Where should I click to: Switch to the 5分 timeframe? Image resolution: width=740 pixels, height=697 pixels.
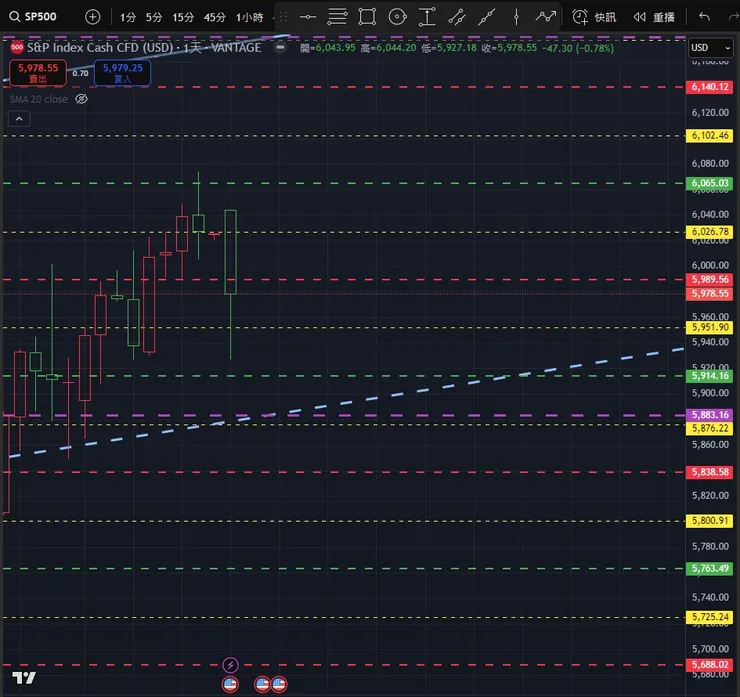[154, 17]
